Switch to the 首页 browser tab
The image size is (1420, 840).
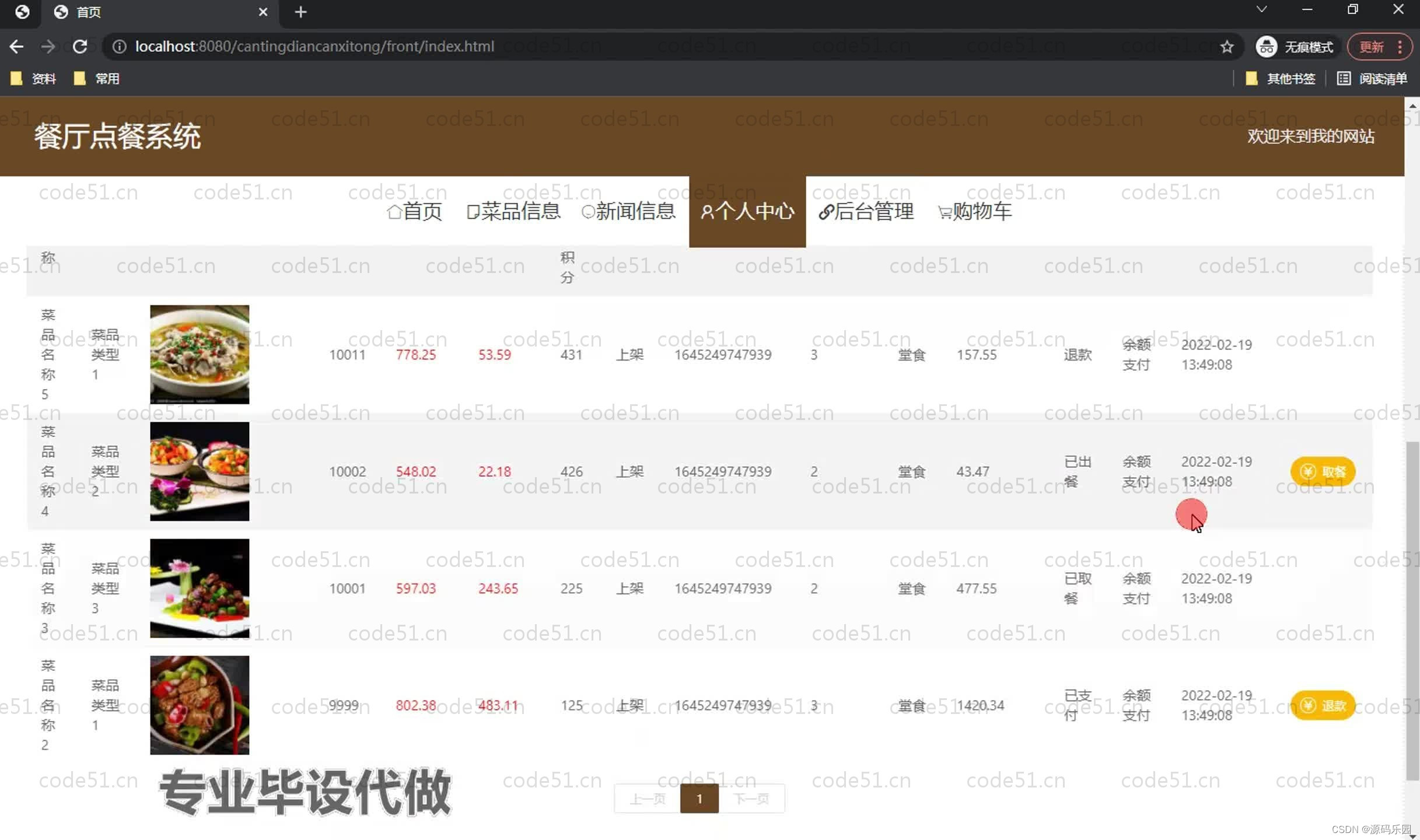pyautogui.click(x=88, y=12)
